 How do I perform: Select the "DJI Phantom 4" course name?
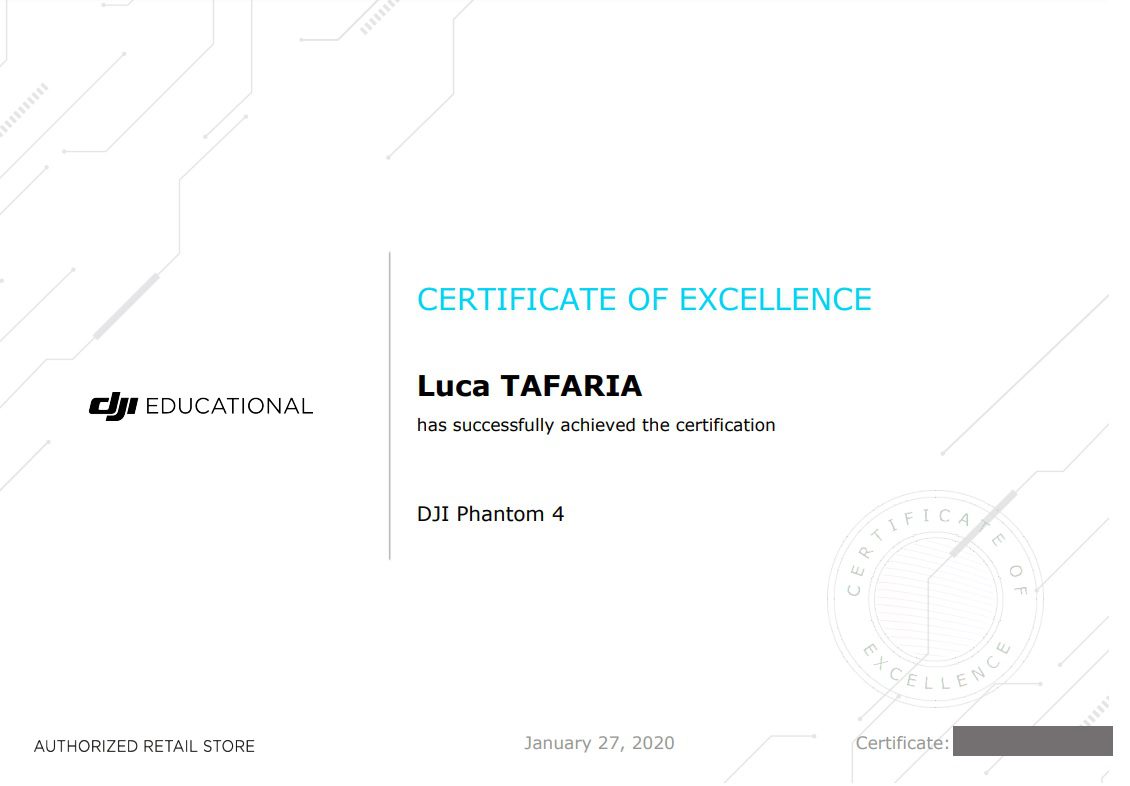coord(490,514)
